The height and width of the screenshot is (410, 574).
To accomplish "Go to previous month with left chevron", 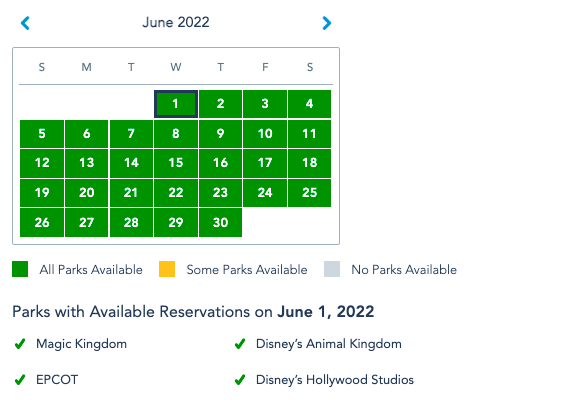I will point(25,23).
